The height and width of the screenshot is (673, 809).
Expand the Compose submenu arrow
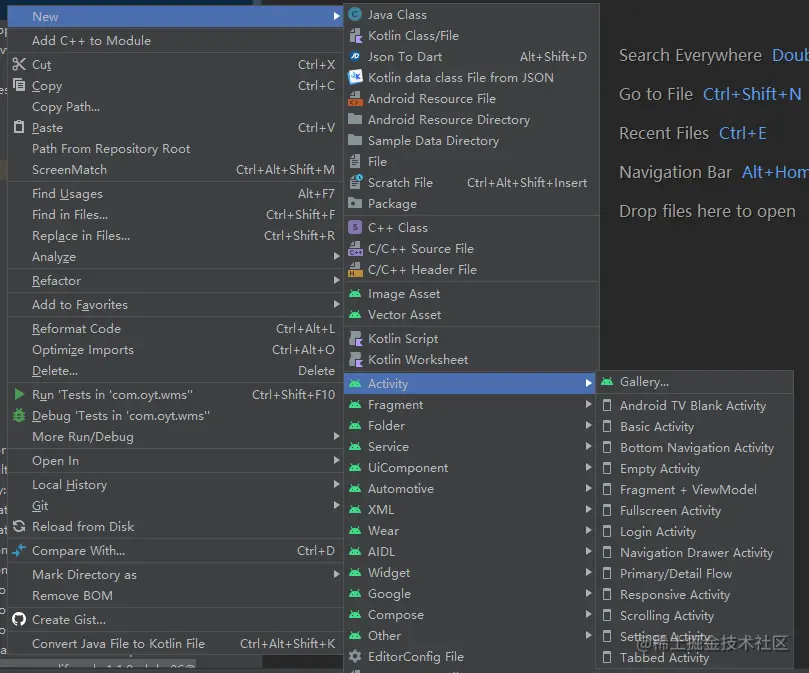click(588, 614)
